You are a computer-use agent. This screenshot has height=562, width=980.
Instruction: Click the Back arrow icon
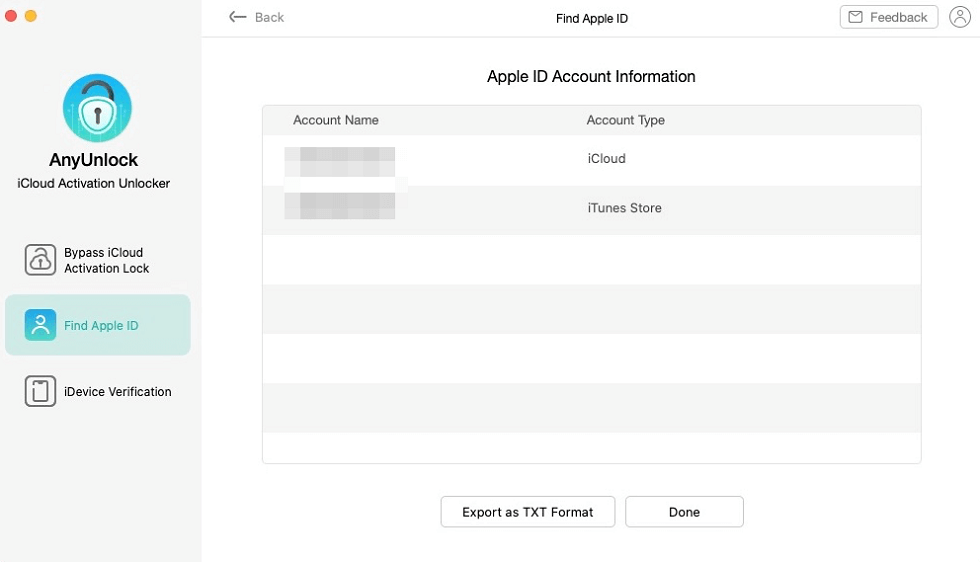[x=237, y=17]
